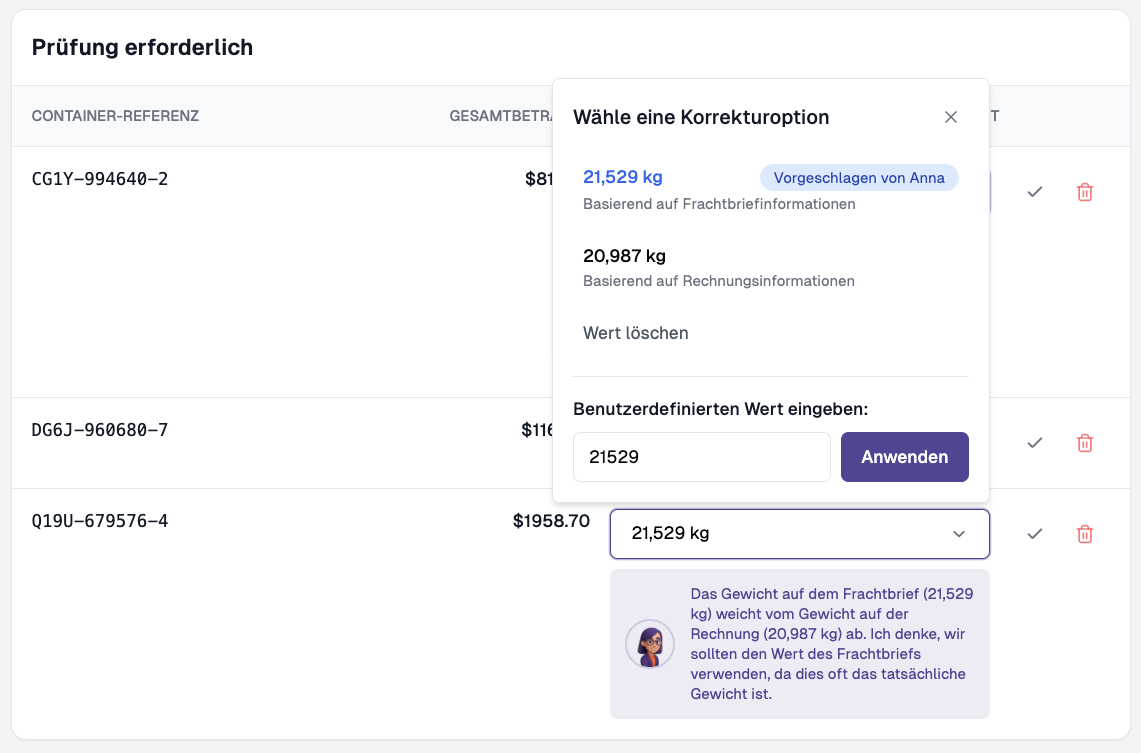Click container reference CG1Y-994640-2
Image resolution: width=1141 pixels, height=753 pixels.
tap(100, 179)
